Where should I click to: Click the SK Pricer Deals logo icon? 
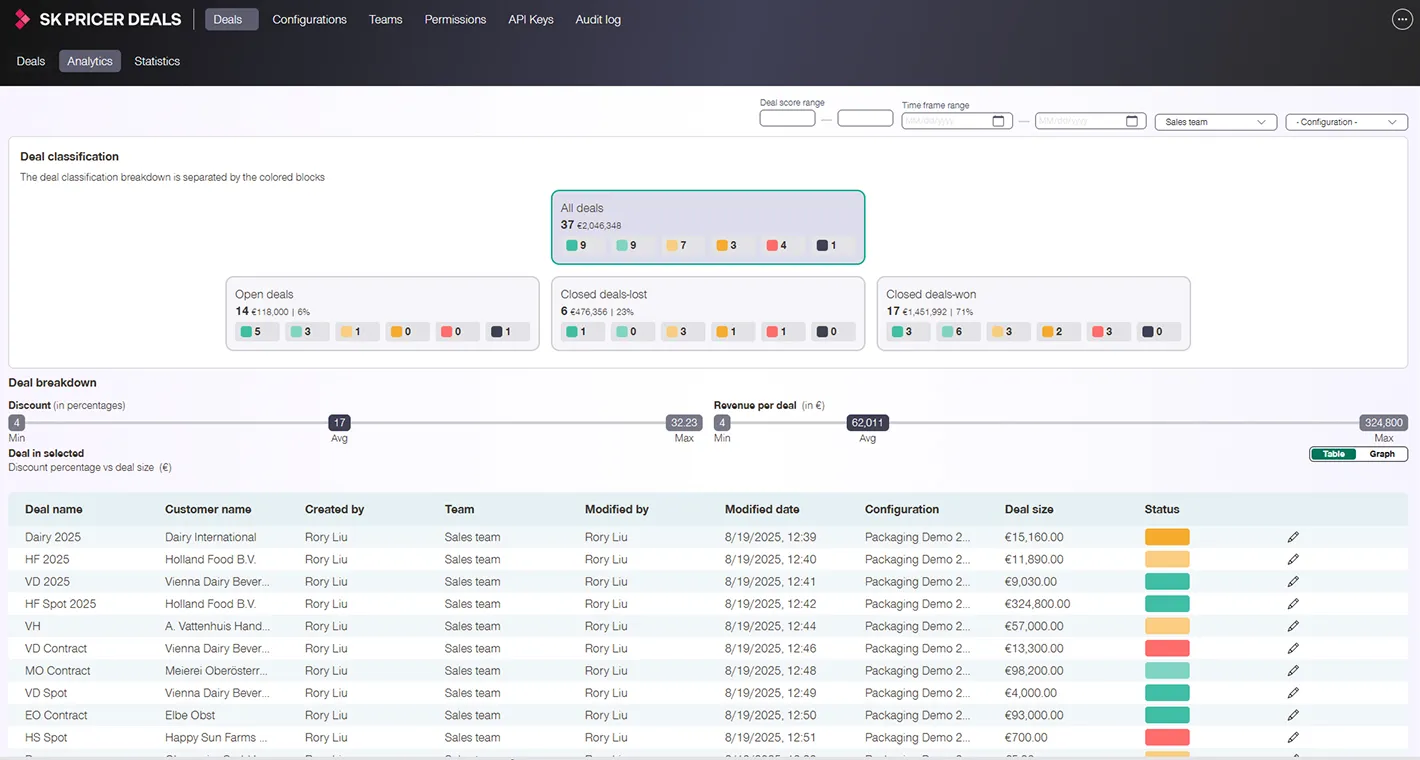(22, 19)
